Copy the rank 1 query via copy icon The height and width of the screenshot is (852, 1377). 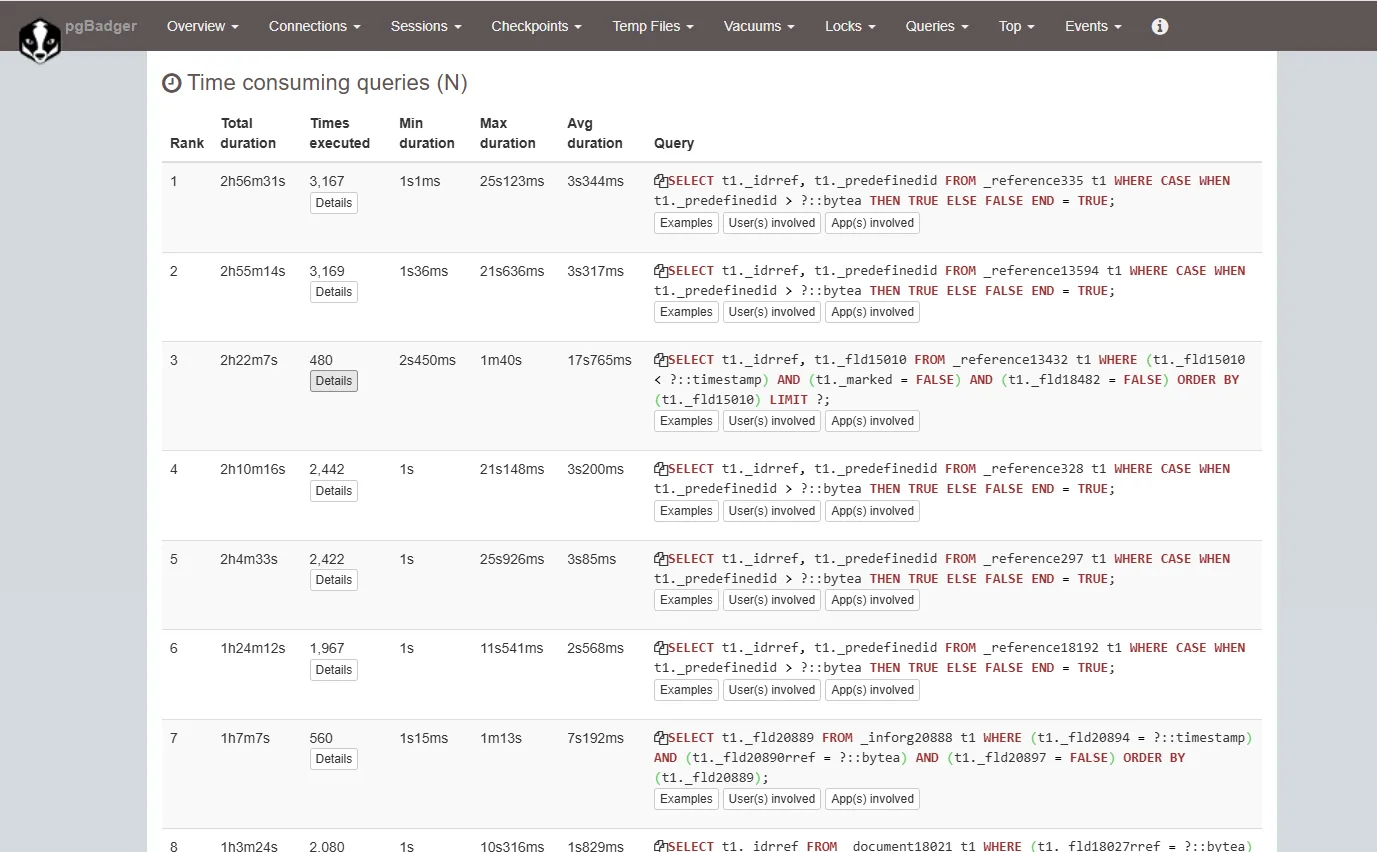tap(661, 181)
